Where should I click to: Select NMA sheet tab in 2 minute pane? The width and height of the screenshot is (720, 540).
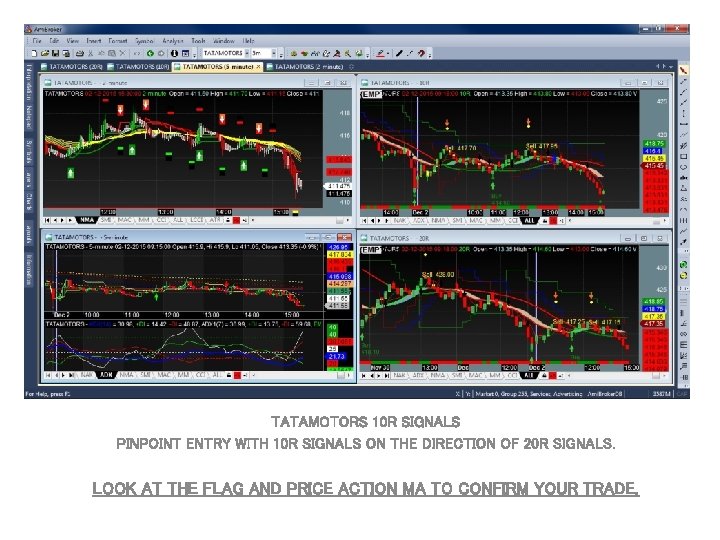(x=87, y=220)
